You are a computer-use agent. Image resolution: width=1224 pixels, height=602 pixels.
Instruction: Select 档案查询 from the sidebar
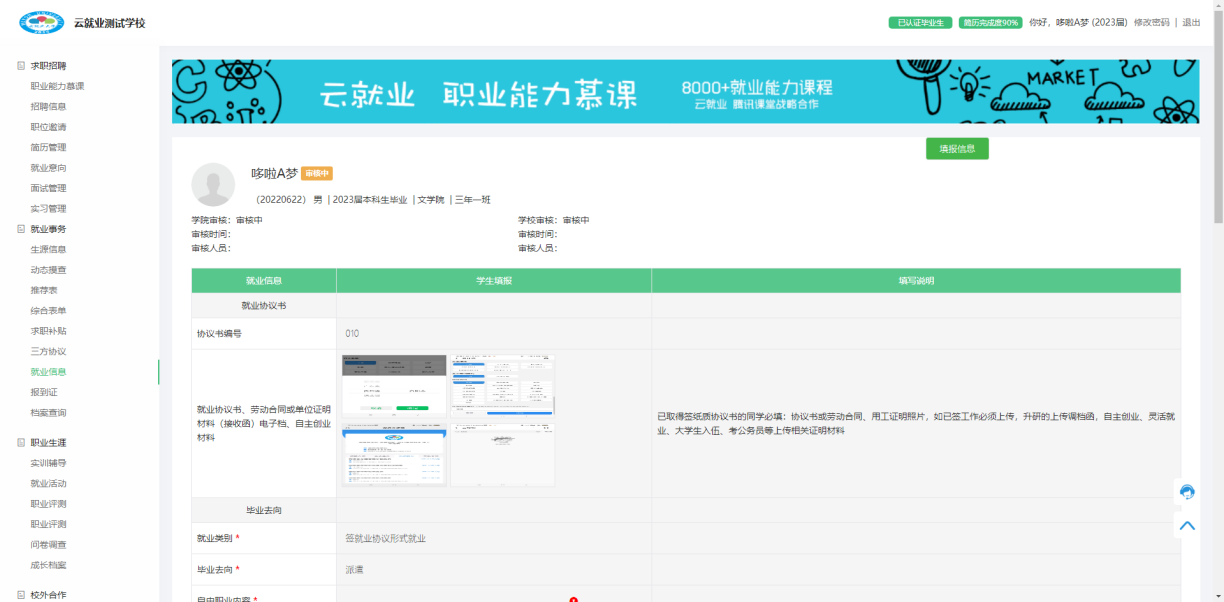click(x=48, y=413)
